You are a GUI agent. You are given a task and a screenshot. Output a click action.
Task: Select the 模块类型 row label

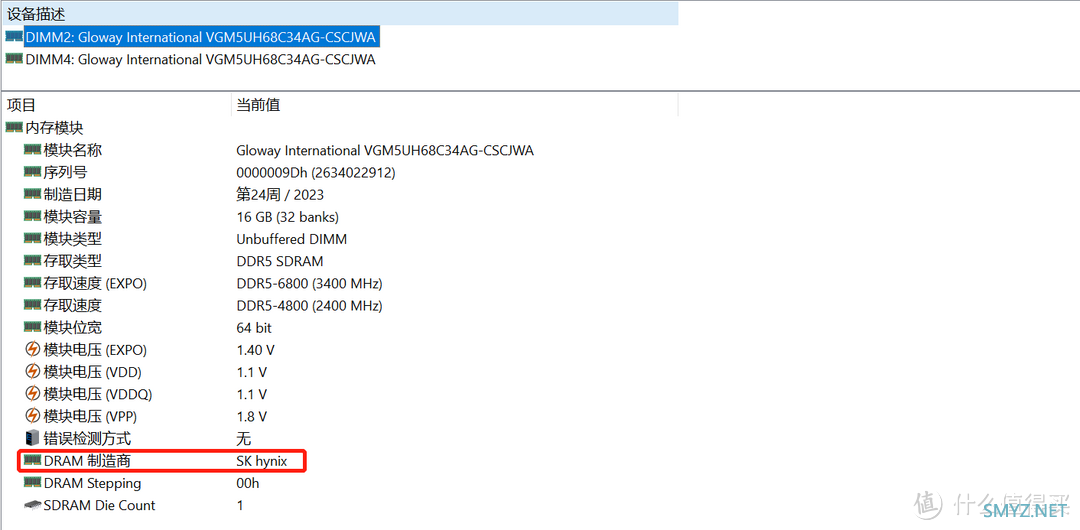point(72,239)
